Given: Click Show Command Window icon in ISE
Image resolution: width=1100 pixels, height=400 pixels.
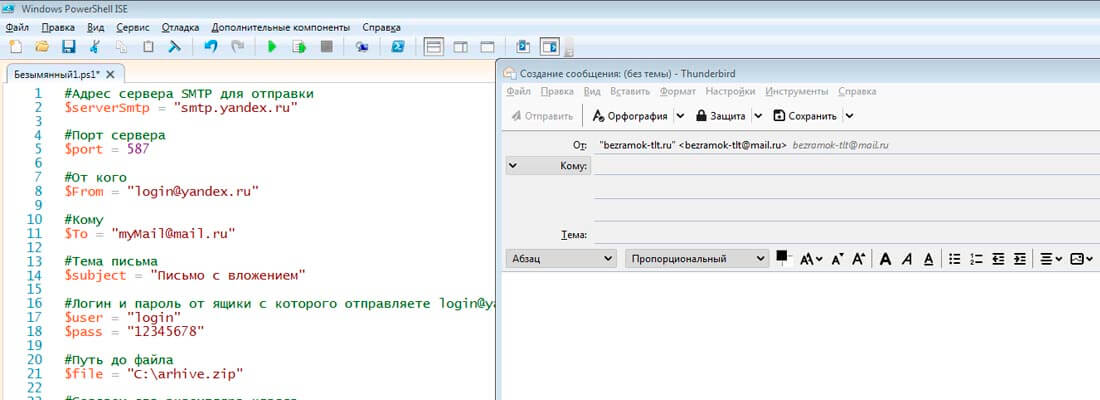Looking at the screenshot, I should pos(523,48).
